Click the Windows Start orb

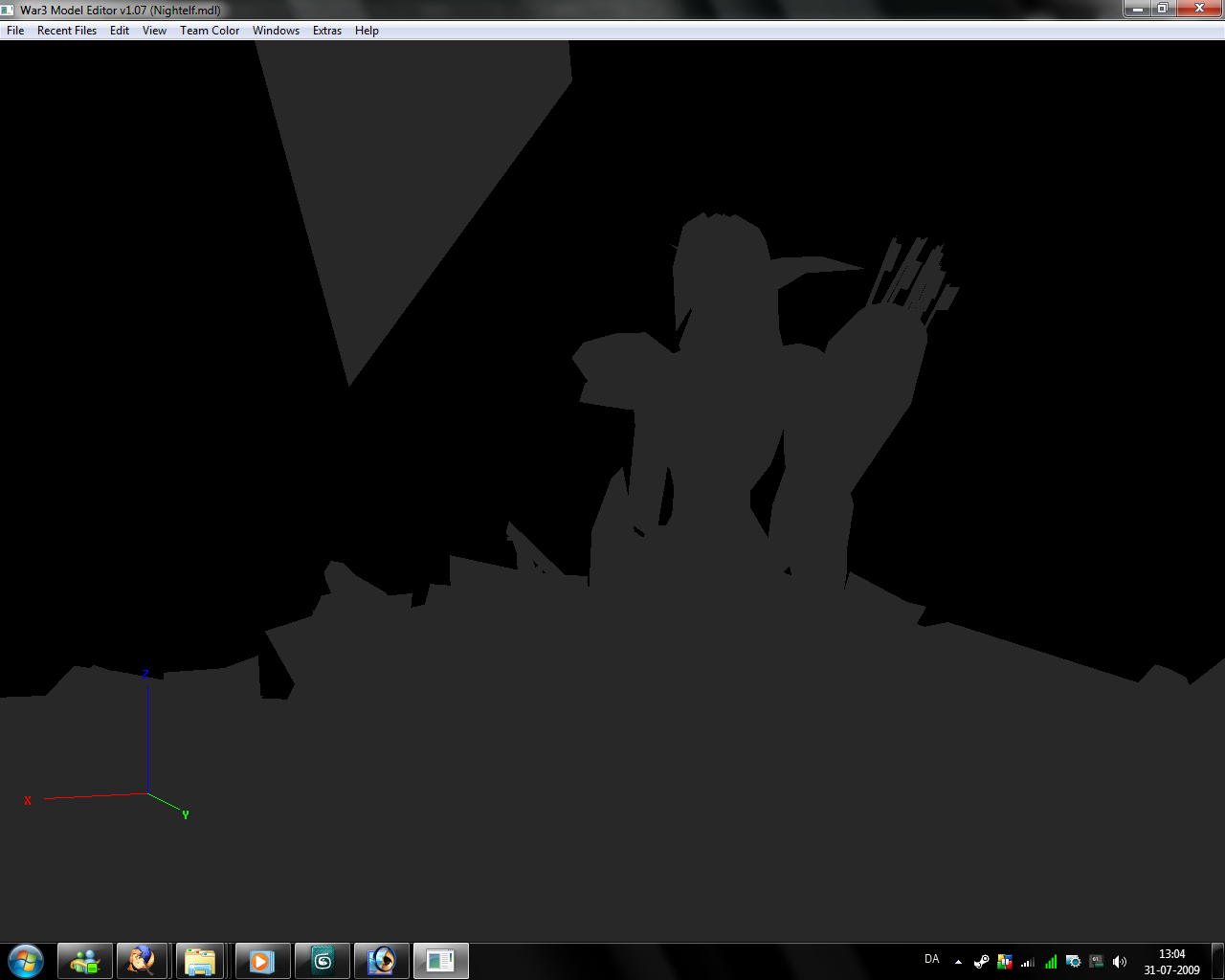pyautogui.click(x=26, y=961)
